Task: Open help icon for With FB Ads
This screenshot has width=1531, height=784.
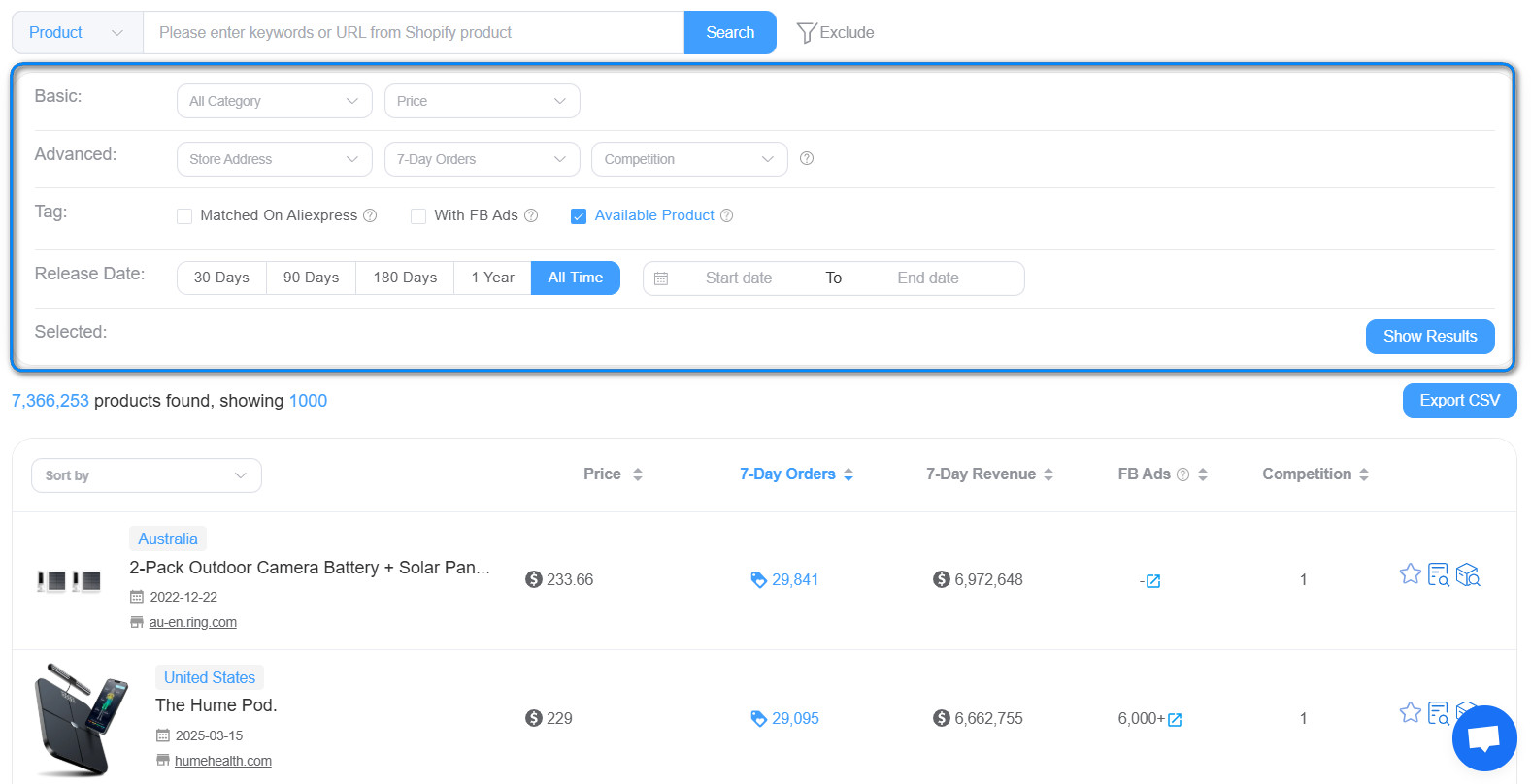Action: tap(531, 215)
